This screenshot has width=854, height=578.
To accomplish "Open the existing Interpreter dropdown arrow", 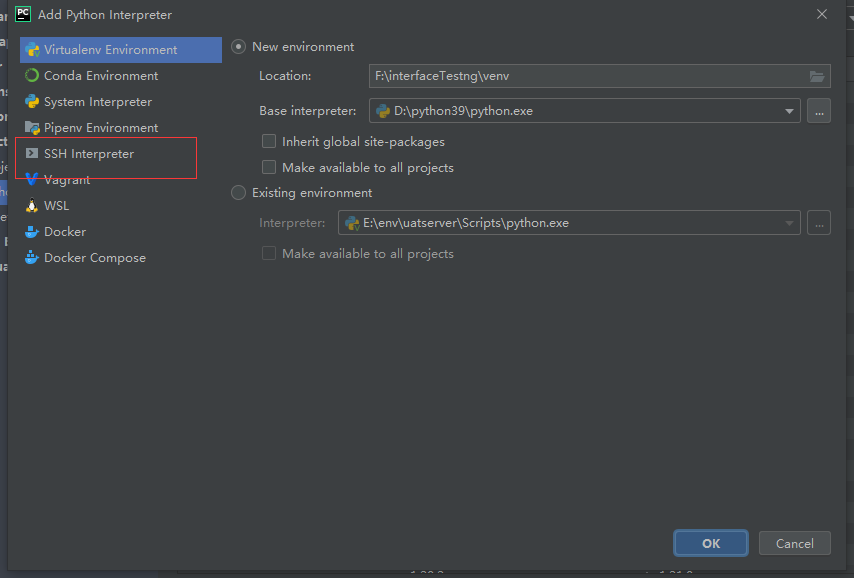I will 789,223.
